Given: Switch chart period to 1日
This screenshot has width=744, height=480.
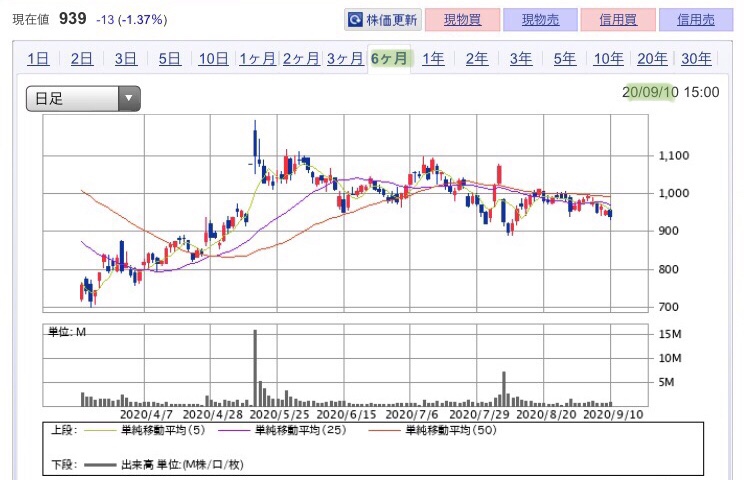Looking at the screenshot, I should [x=38, y=59].
